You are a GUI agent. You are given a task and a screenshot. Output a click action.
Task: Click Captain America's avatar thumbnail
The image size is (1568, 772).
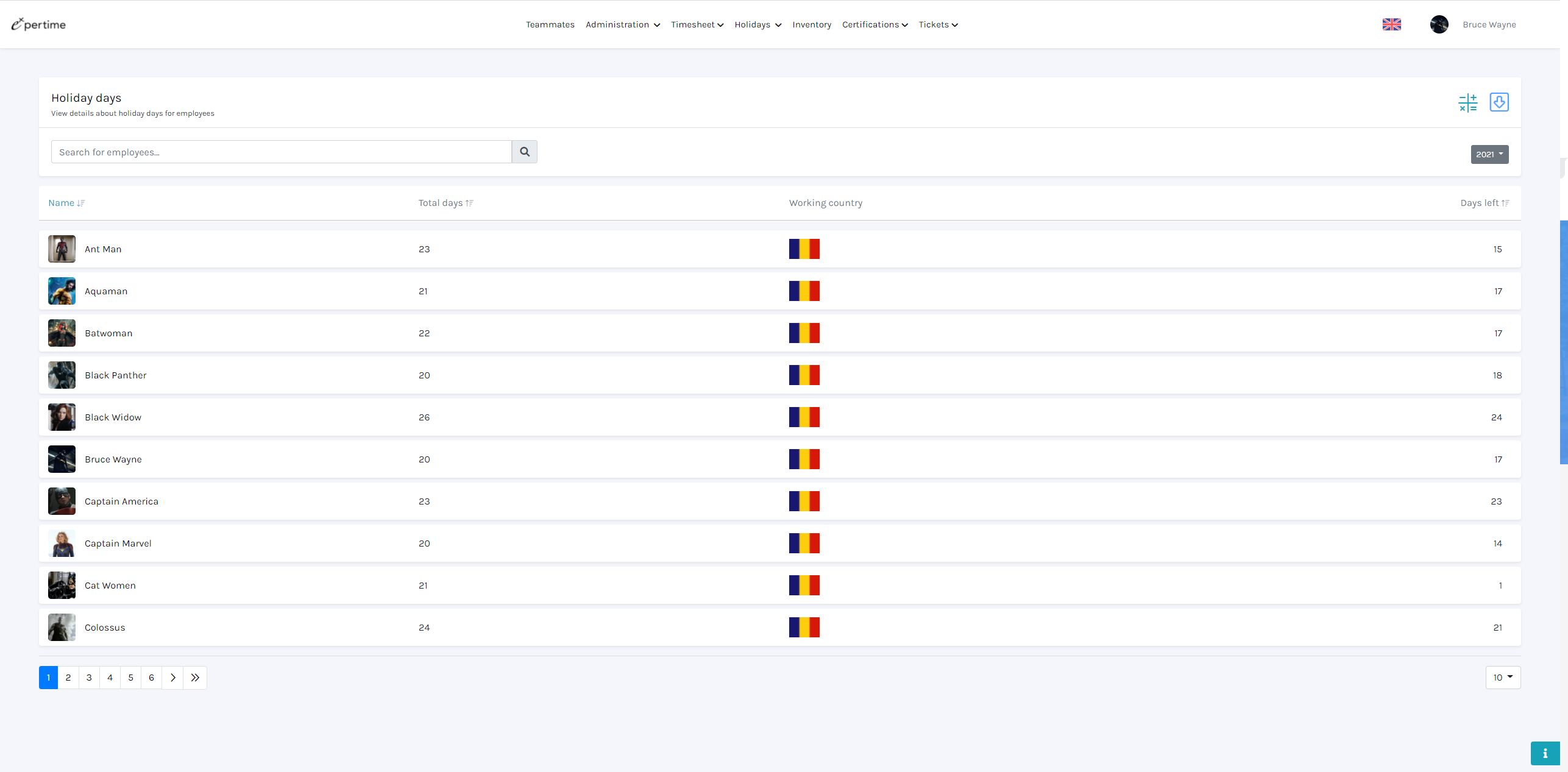62,501
